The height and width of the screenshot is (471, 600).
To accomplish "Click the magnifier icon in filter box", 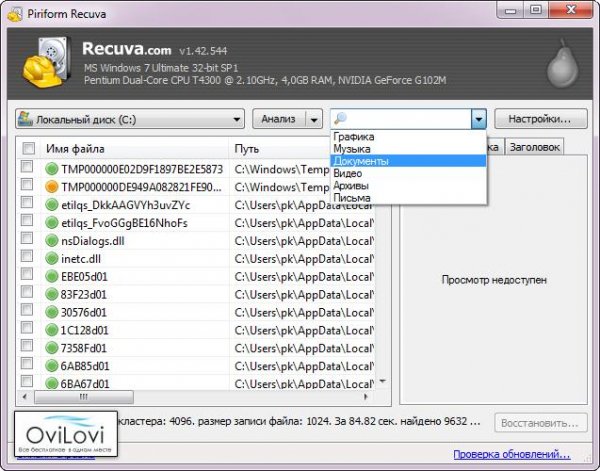I will point(340,119).
